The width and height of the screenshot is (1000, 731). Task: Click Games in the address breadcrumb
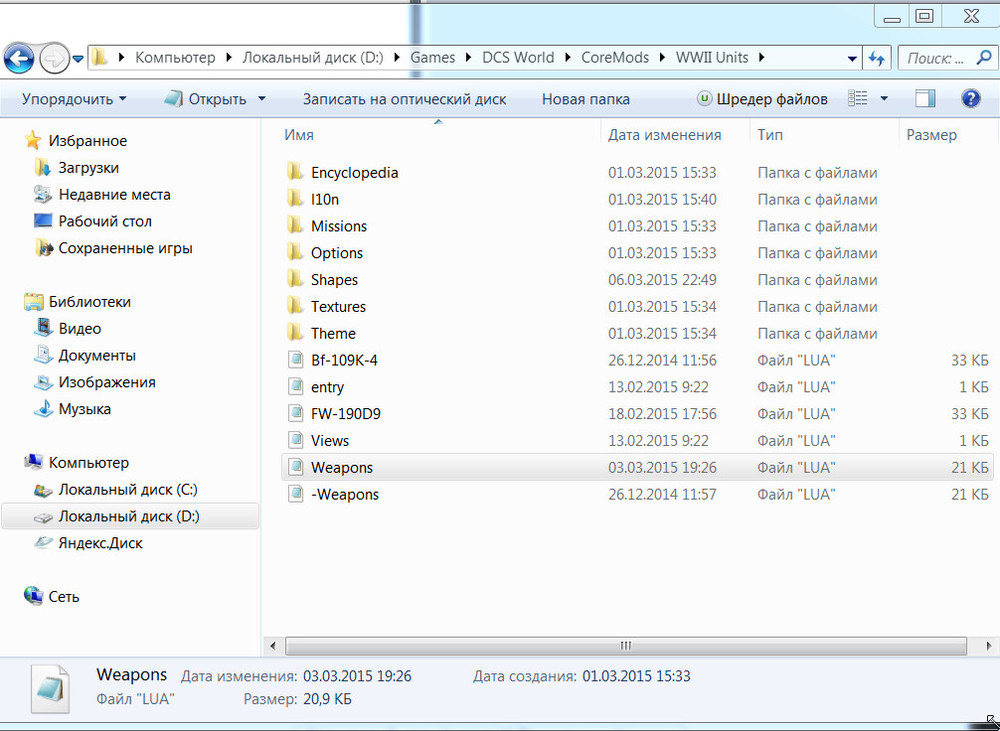click(432, 58)
